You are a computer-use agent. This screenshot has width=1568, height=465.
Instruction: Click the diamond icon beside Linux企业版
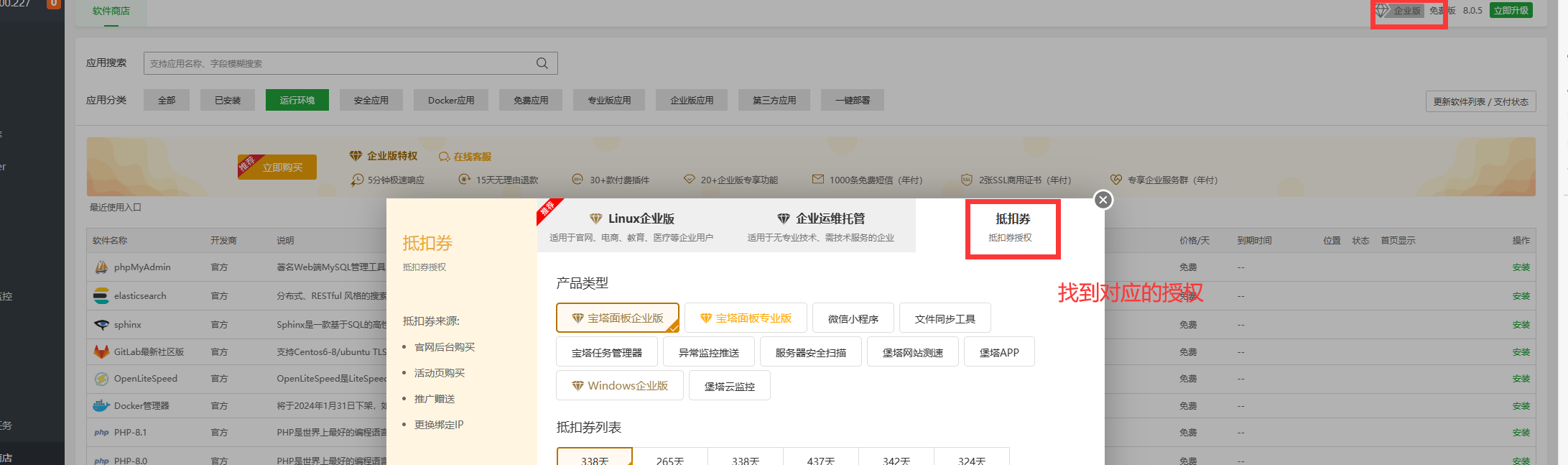(595, 218)
